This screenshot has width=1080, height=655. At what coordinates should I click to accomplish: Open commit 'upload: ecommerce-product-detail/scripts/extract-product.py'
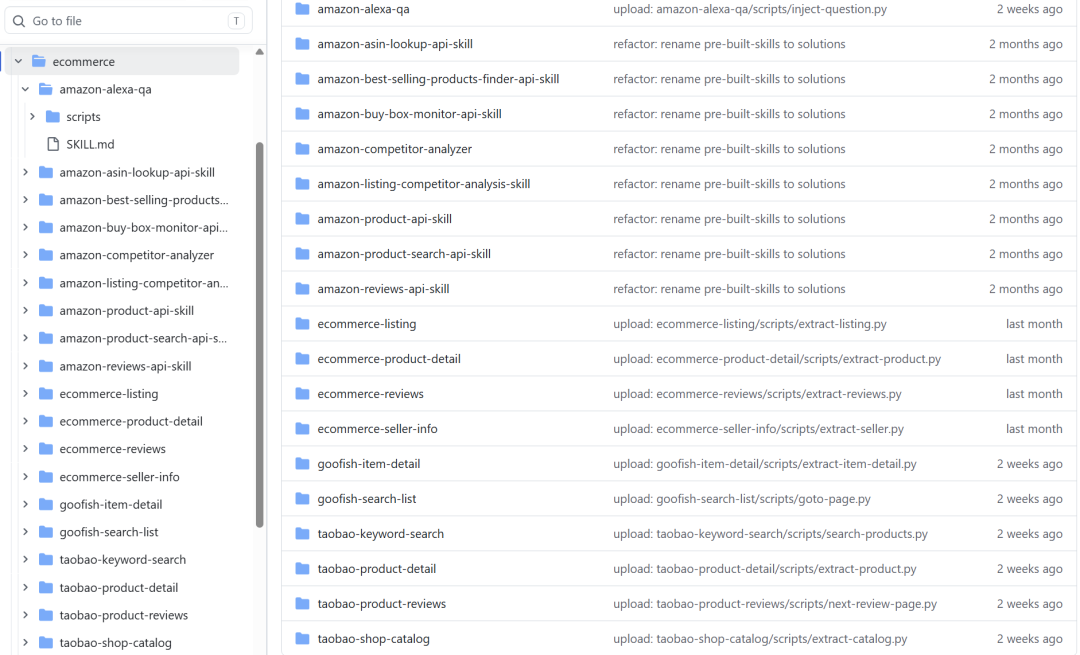click(x=777, y=359)
